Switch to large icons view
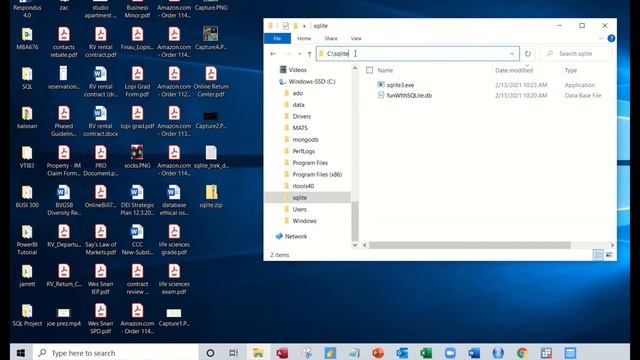Viewport: 640px width, 360px height. [609, 255]
